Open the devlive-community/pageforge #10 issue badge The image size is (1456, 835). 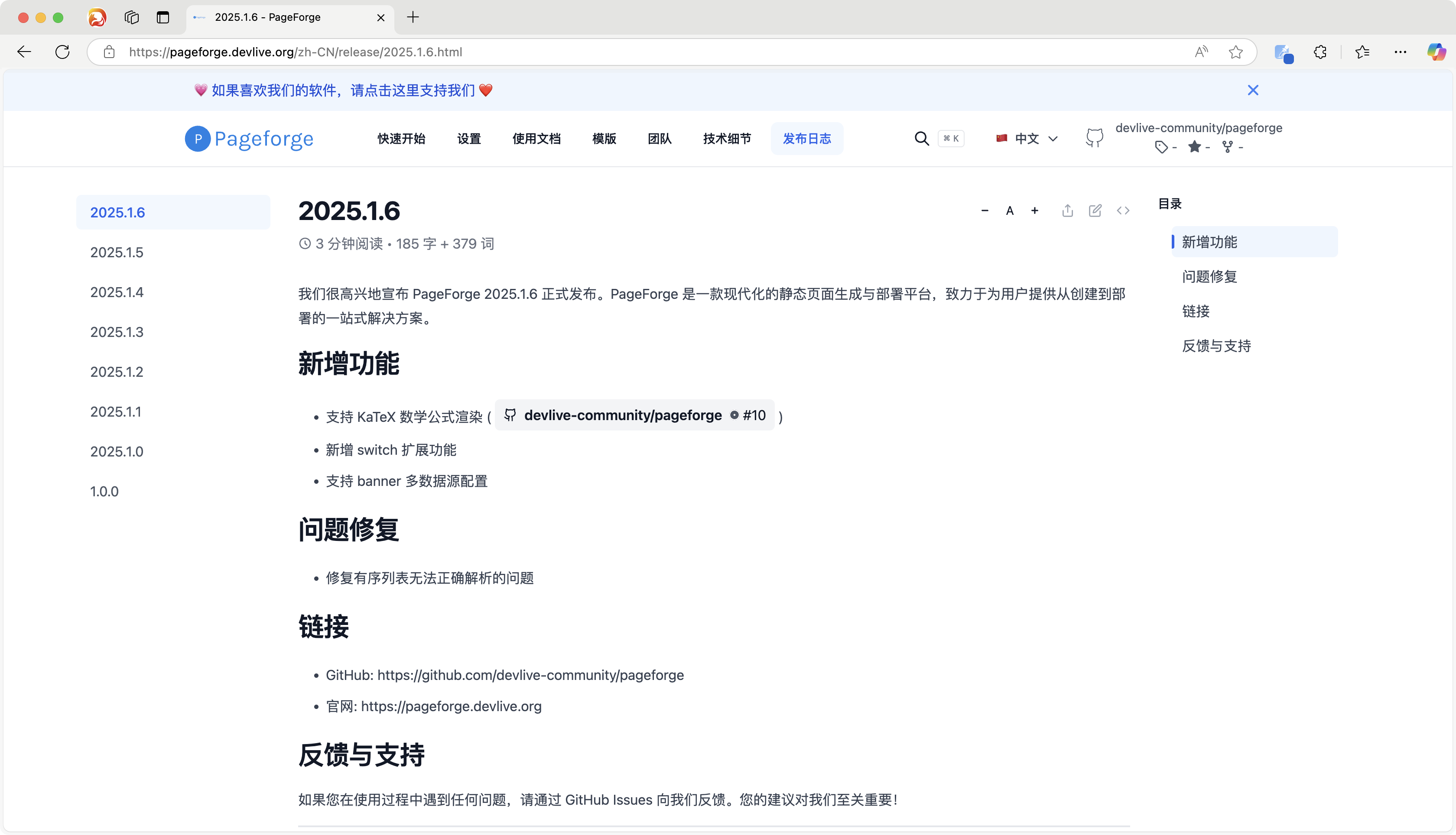click(634, 415)
